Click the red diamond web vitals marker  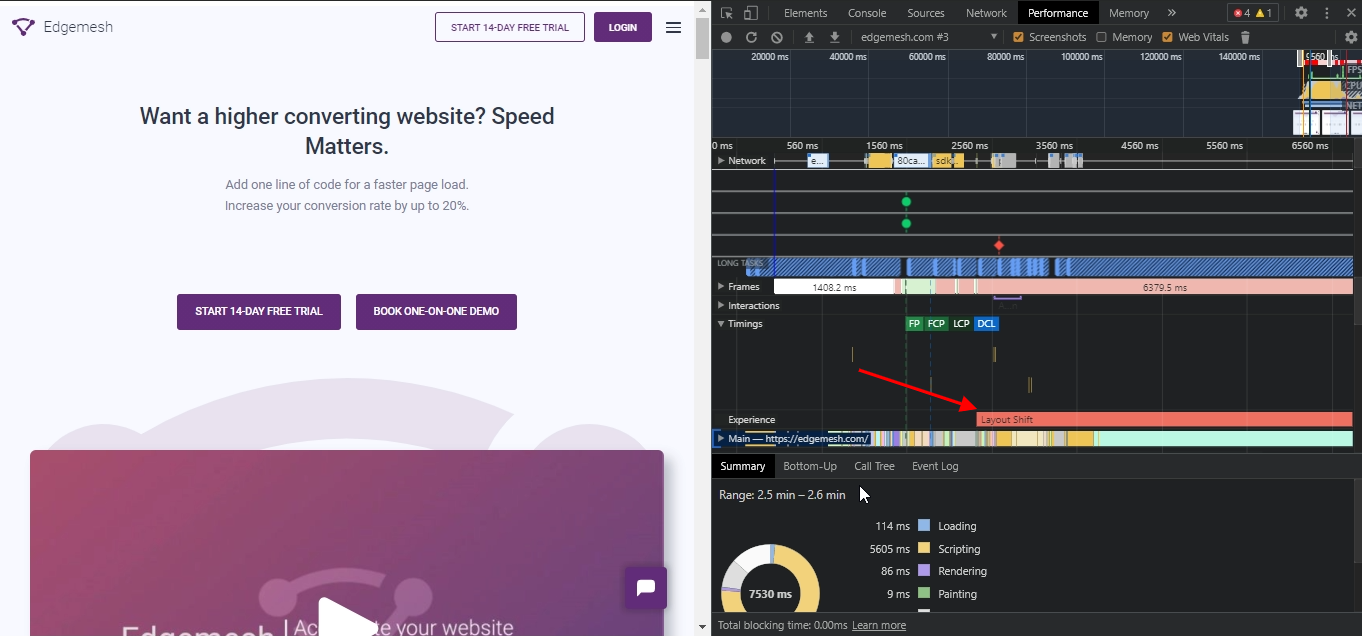(x=998, y=245)
